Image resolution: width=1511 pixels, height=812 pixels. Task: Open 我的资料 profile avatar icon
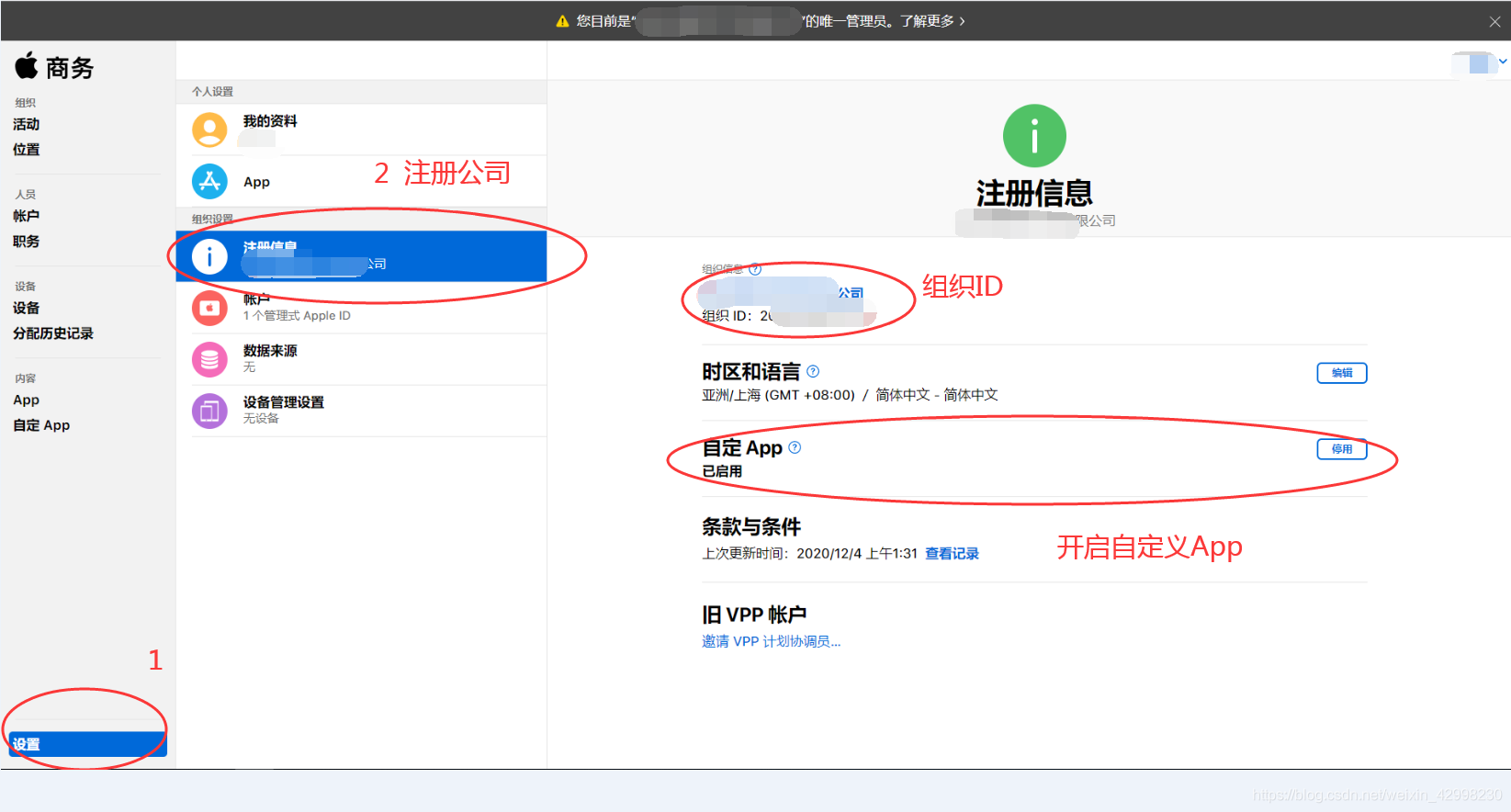click(209, 130)
